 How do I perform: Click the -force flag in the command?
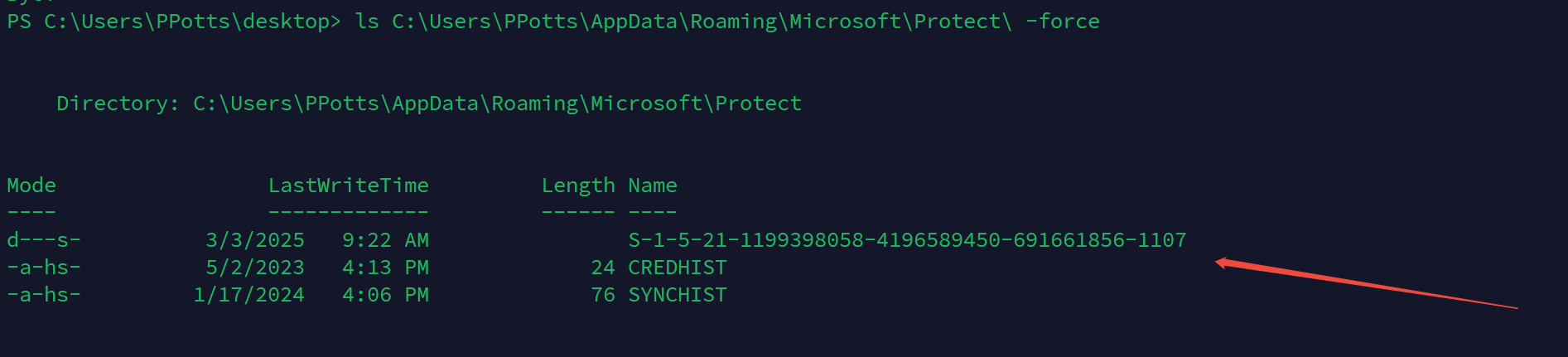pyautogui.click(x=1062, y=22)
